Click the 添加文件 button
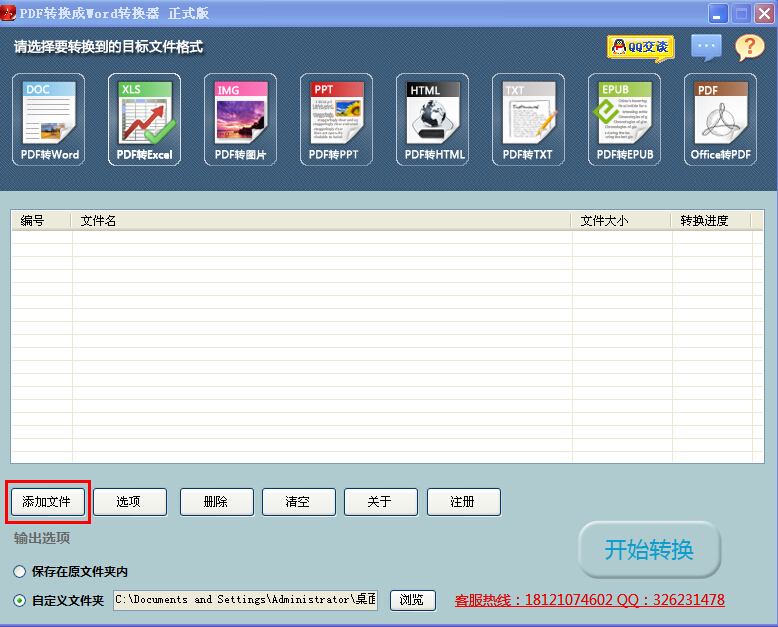 [47, 502]
